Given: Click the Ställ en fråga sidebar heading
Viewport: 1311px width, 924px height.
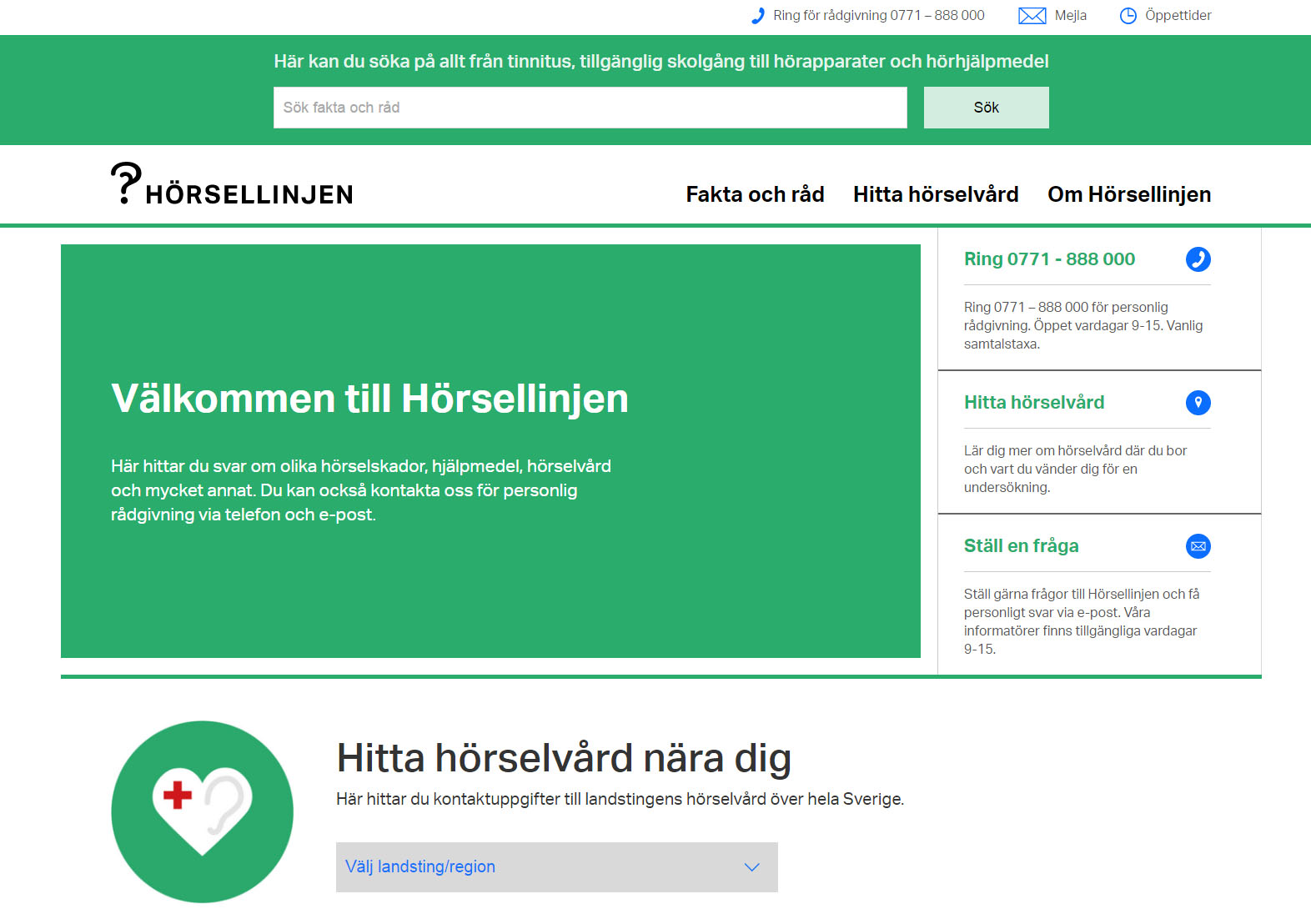Looking at the screenshot, I should [1022, 546].
